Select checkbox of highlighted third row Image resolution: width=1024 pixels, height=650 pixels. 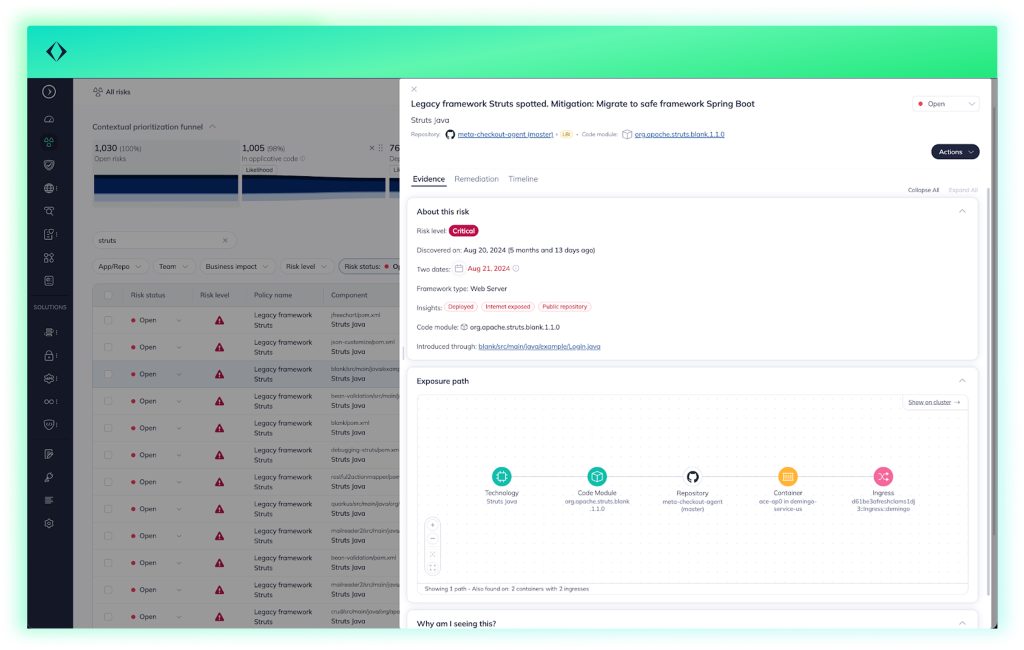[108, 374]
